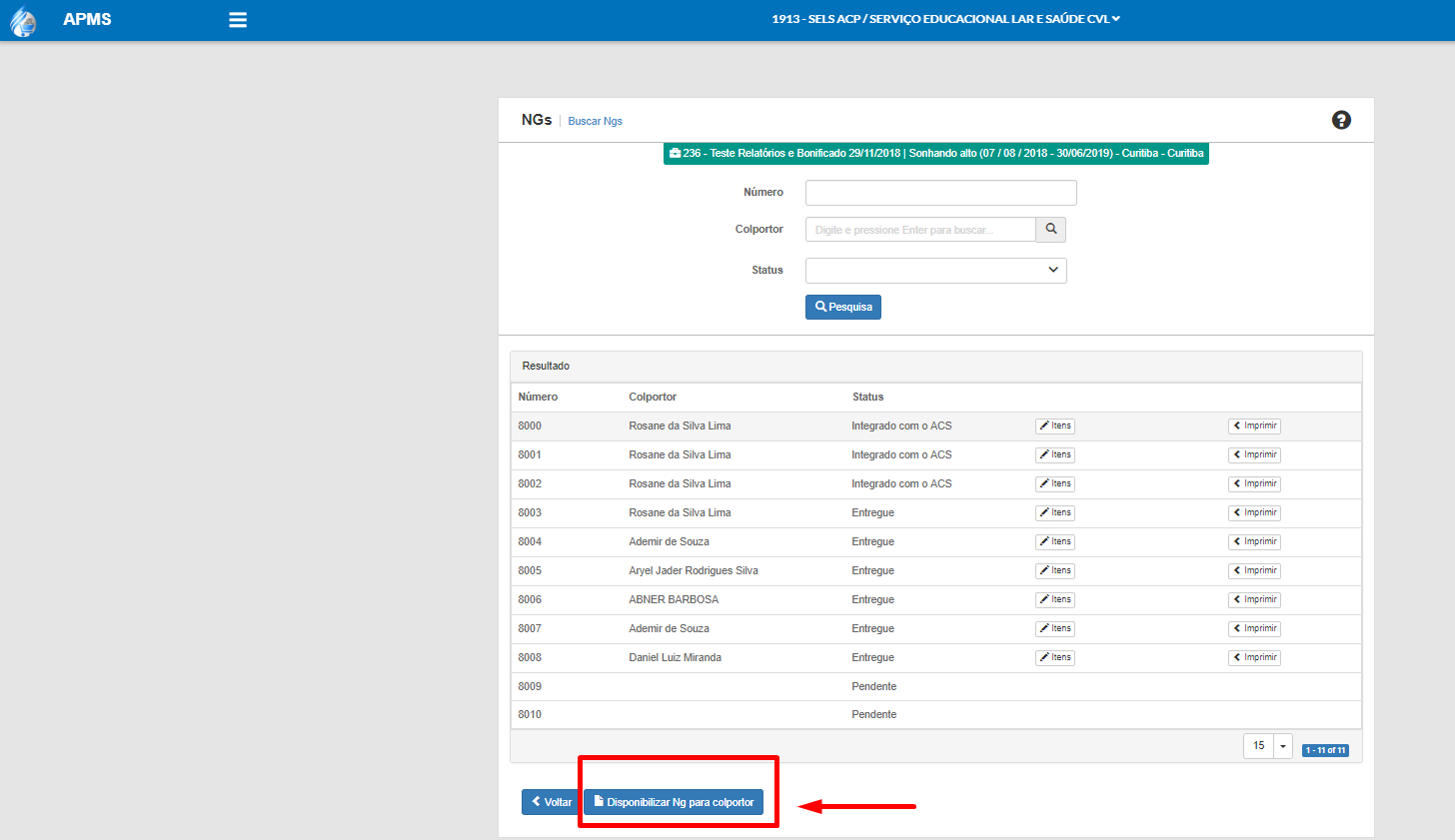Click the Número input field

coord(941,193)
